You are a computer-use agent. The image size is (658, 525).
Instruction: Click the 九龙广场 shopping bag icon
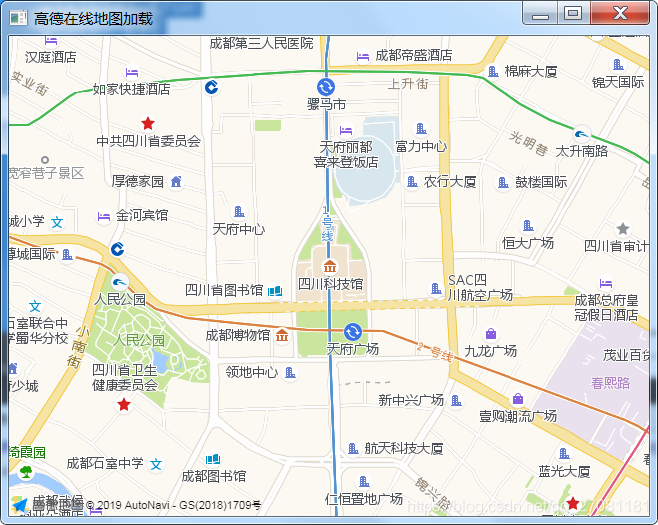pos(491,334)
